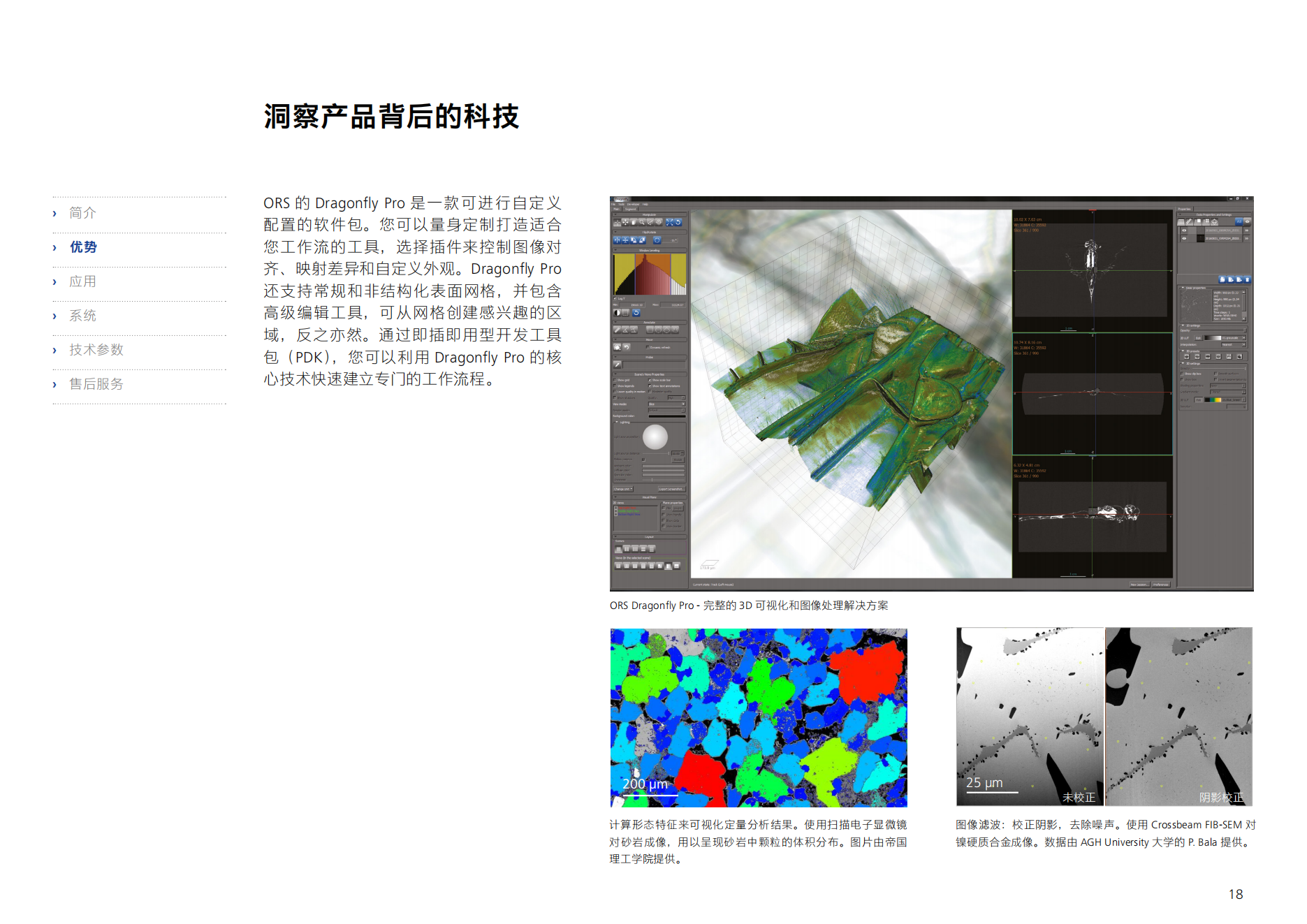Enable the Show clip box checkbox

tap(1182, 374)
